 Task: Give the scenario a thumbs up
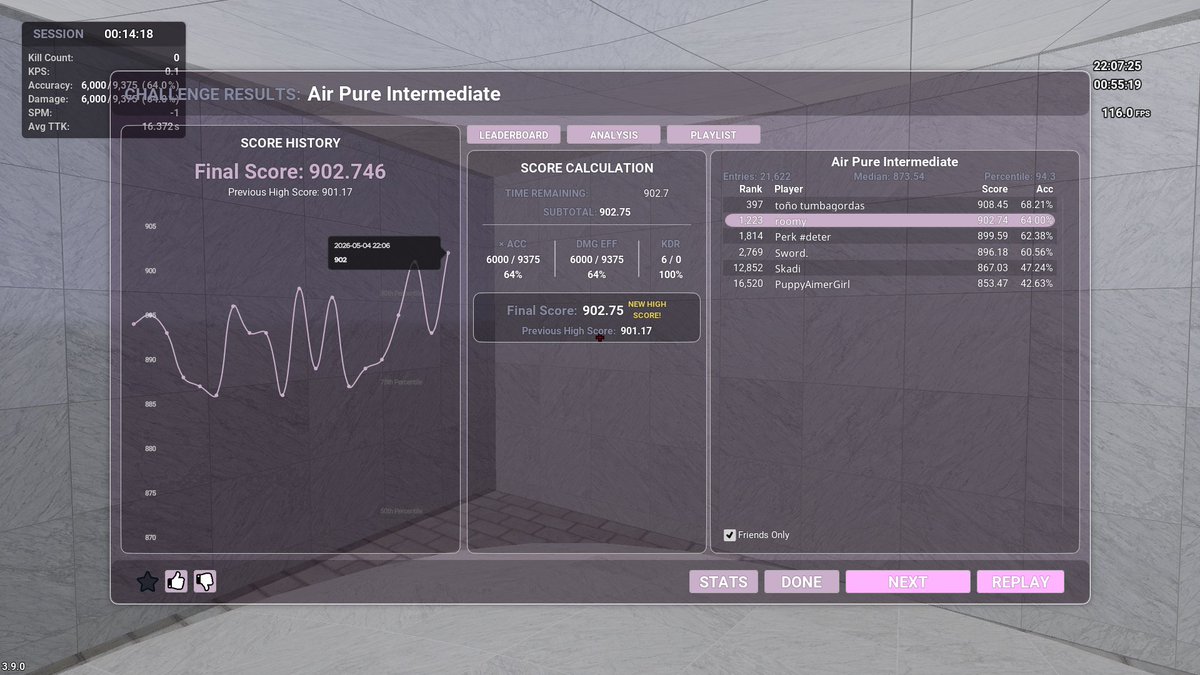177,581
